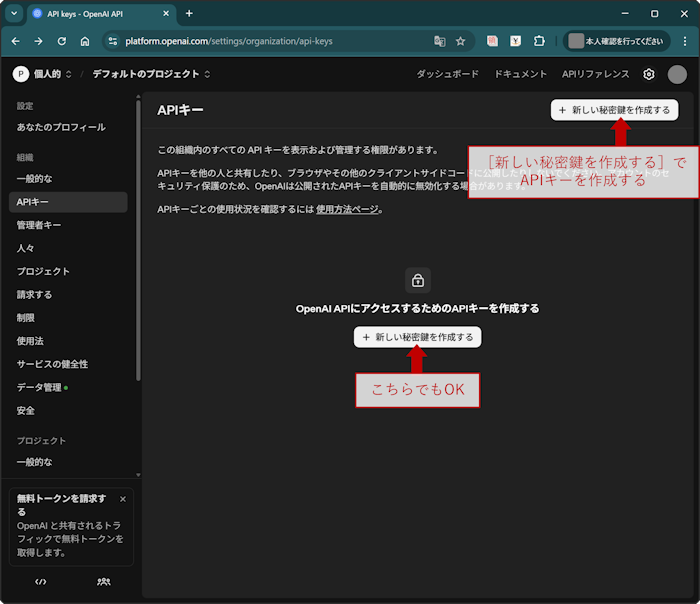Viewport: 700px width, 604px height.
Task: Expand the デフォルトのプロジェクト project selector
Action: click(x=152, y=74)
